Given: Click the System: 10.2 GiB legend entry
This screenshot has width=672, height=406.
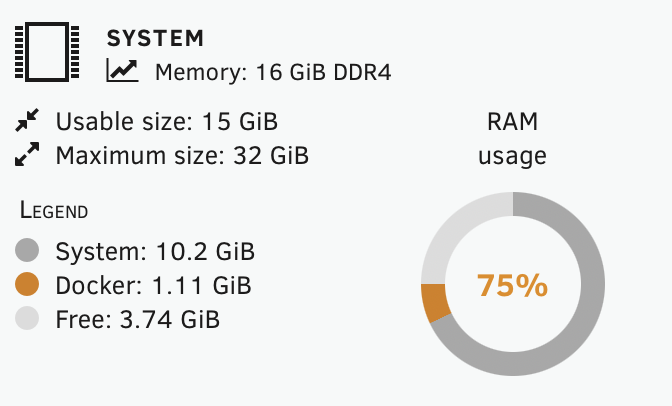Looking at the screenshot, I should point(155,251).
